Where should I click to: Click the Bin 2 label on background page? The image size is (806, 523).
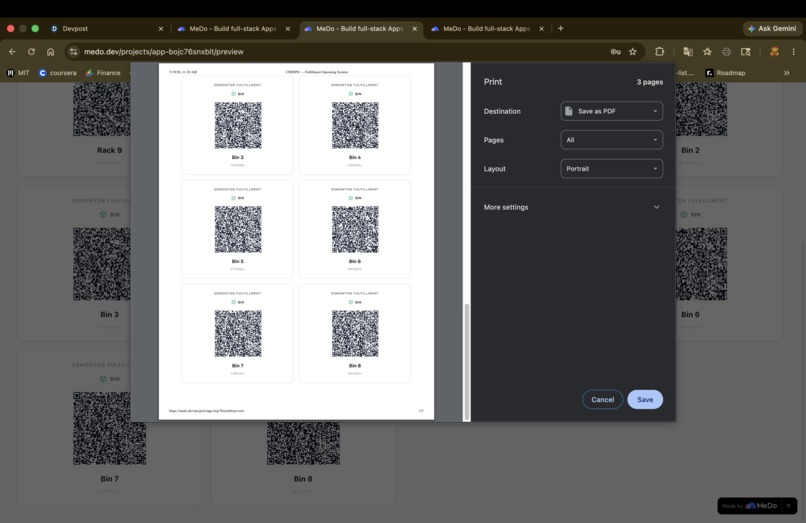(690, 150)
